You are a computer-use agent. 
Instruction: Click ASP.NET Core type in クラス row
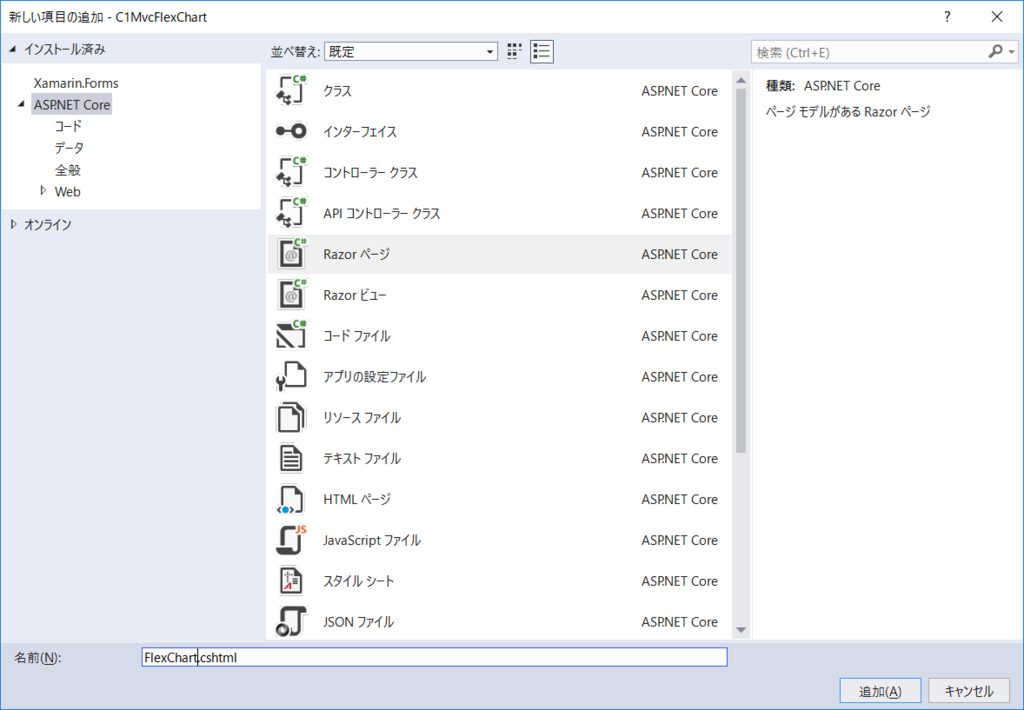(x=679, y=91)
